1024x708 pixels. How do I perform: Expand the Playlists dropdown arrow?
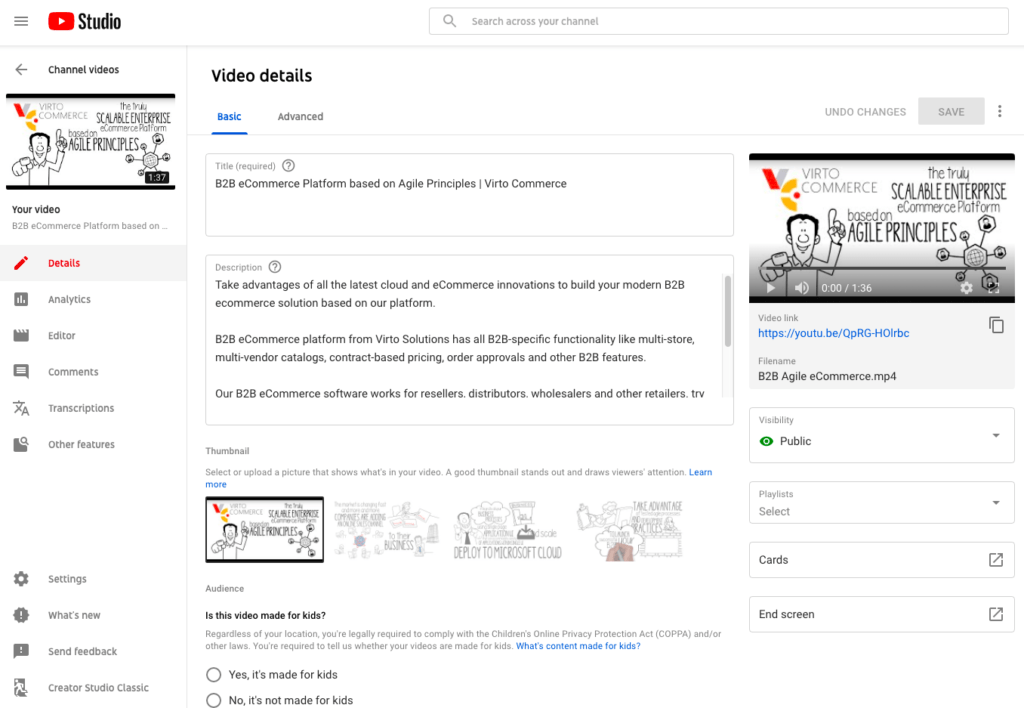(996, 502)
